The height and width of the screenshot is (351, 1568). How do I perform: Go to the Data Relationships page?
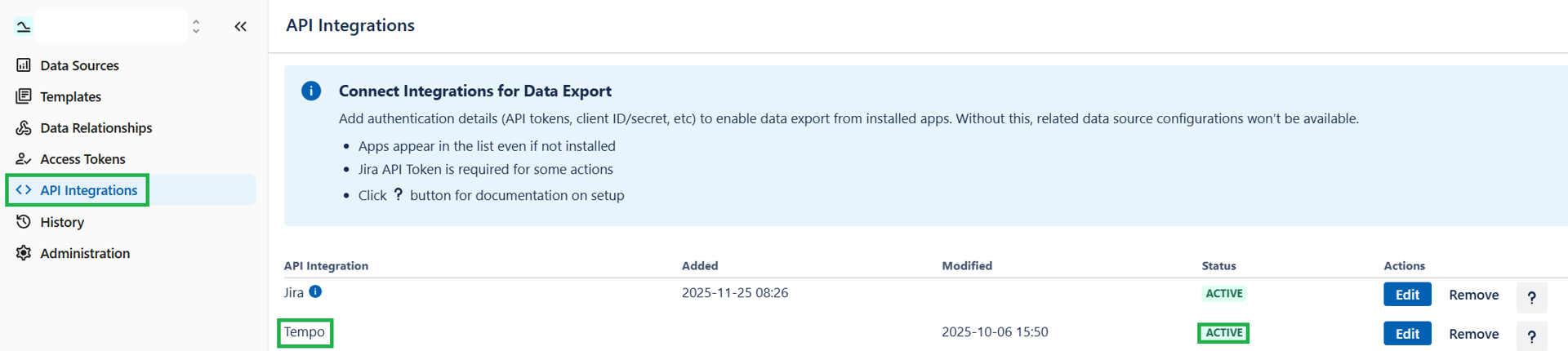(96, 128)
